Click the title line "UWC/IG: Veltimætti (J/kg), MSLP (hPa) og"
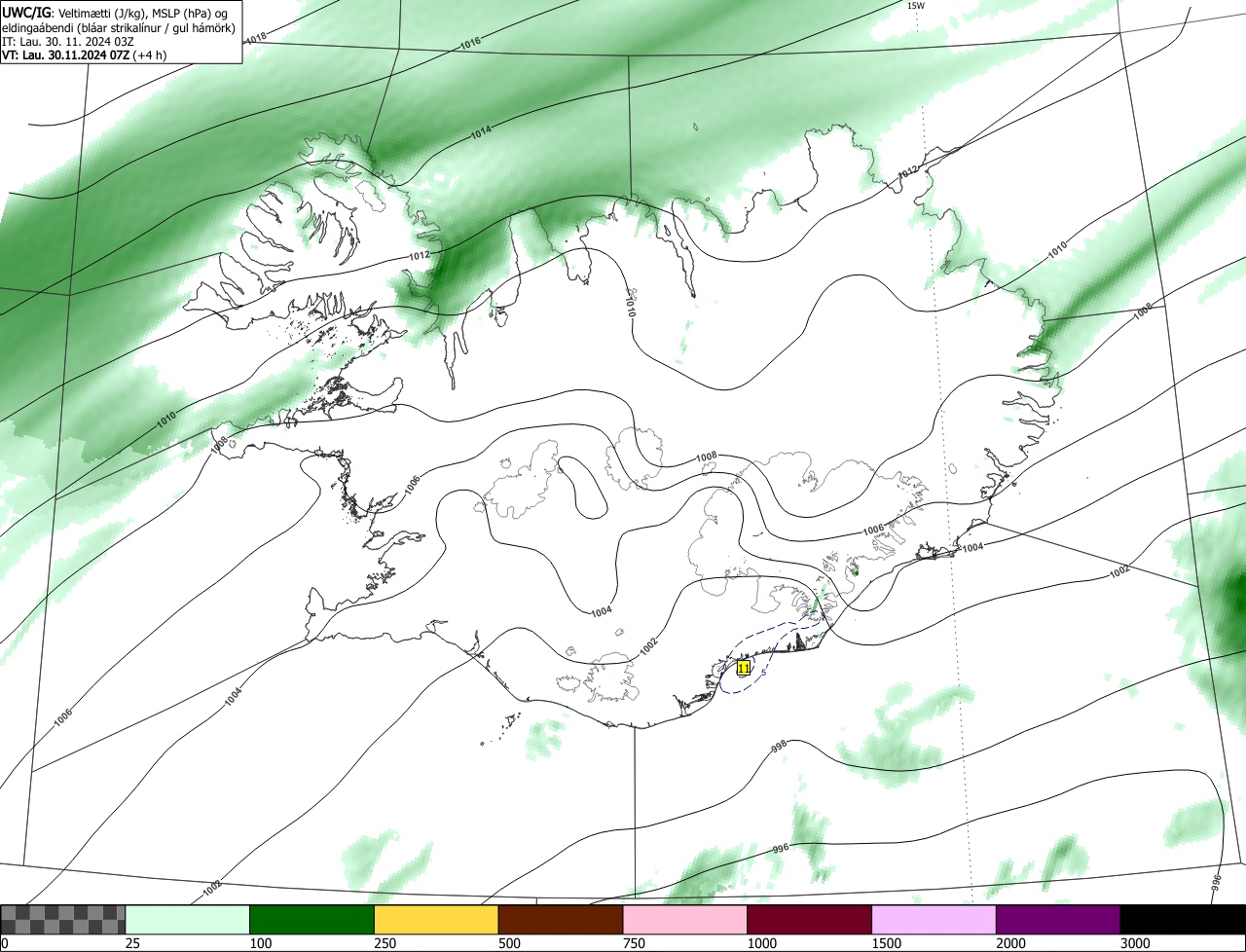This screenshot has width=1246, height=952. 115,12
